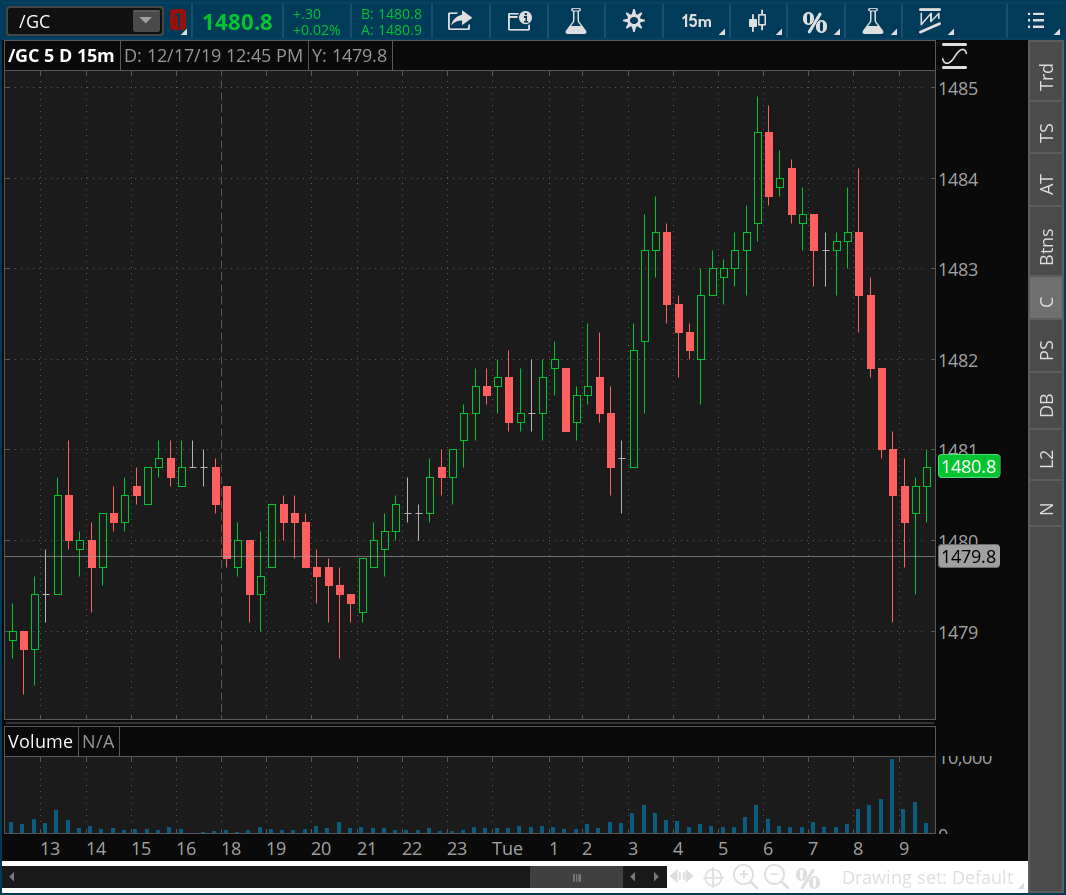Viewport: 1066px width, 895px height.
Task: Click the 1485 price axis label
Action: [x=958, y=88]
